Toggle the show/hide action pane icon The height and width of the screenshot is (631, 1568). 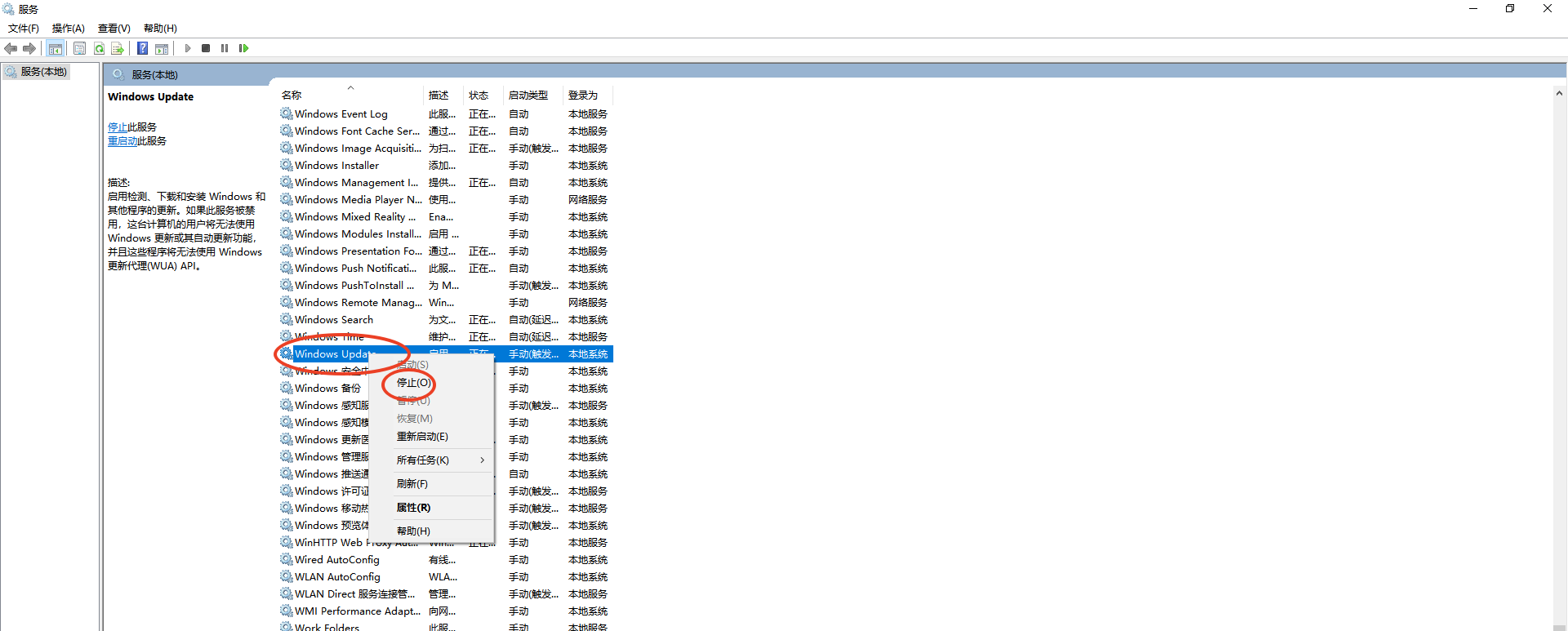[162, 48]
